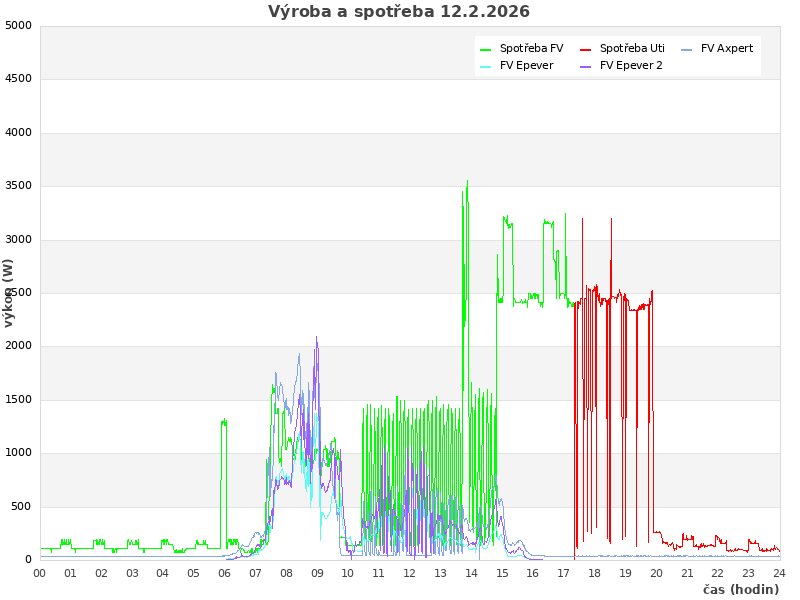800x600 pixels.
Task: Toggle the Spotřeba Uti series label
Action: pyautogui.click(x=632, y=48)
